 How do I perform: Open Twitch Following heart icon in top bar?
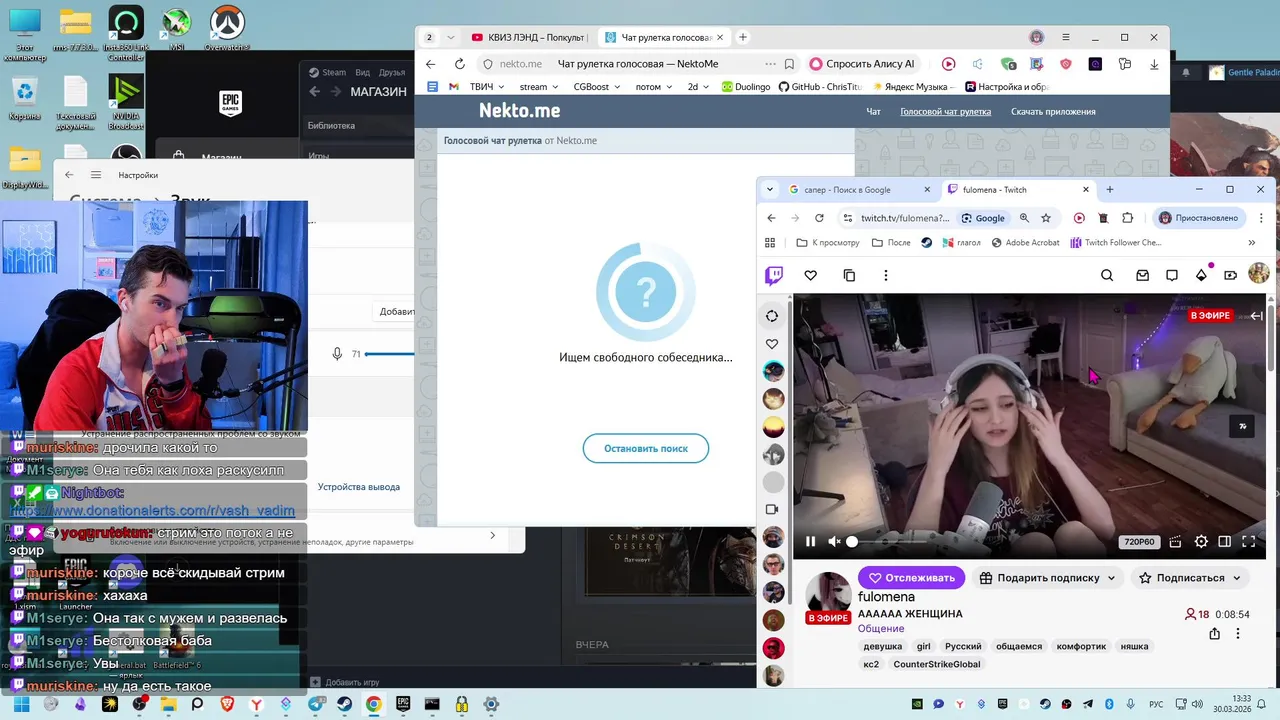(811, 275)
